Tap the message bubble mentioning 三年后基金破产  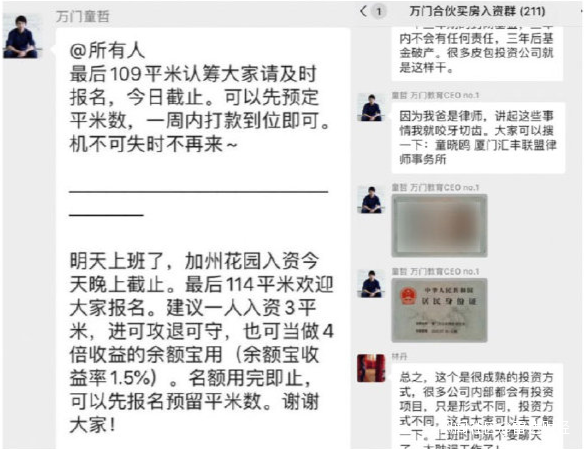point(477,53)
